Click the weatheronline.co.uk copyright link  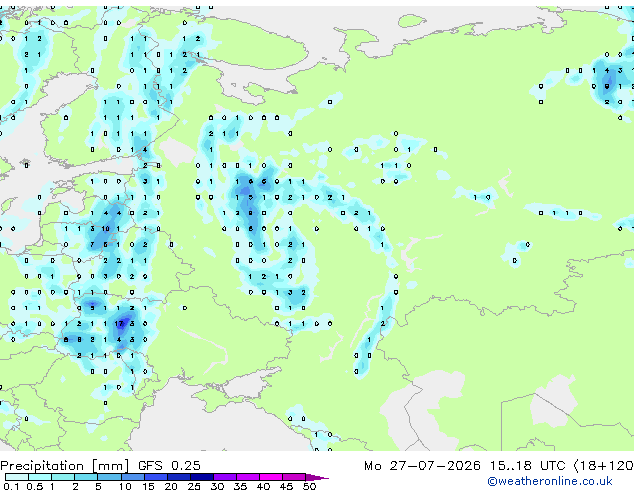pyautogui.click(x=550, y=481)
